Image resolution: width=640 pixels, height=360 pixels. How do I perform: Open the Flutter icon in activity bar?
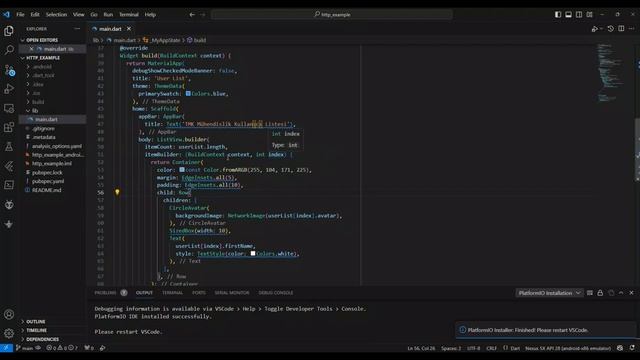[9, 166]
